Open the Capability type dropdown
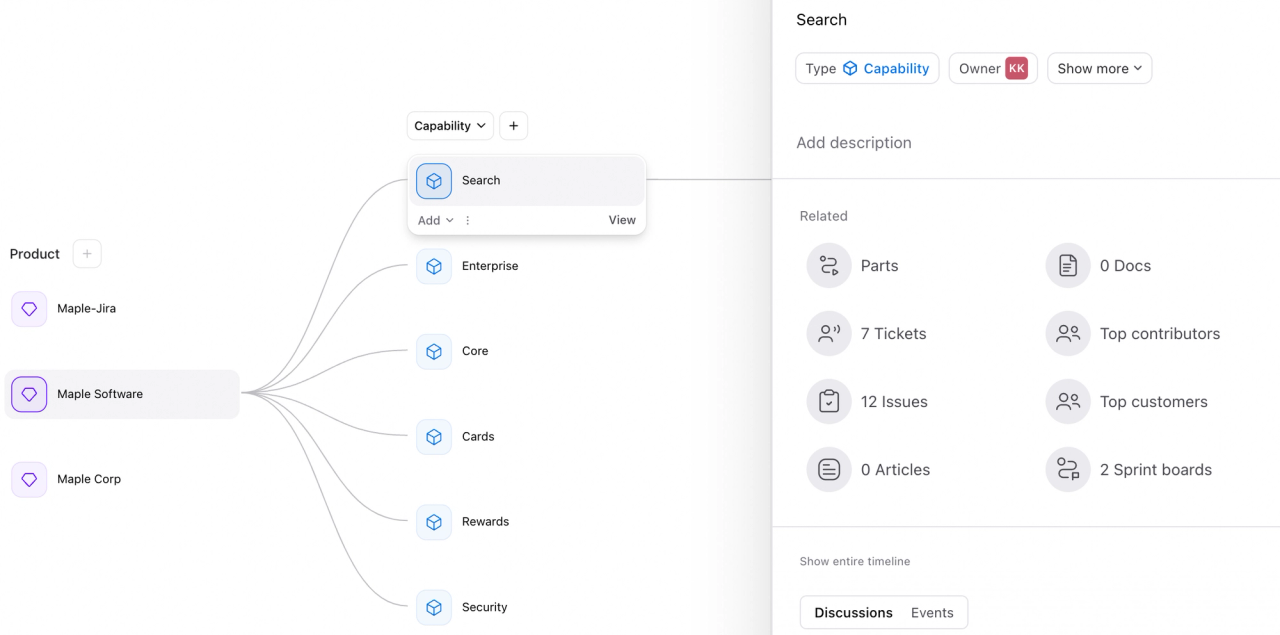 coord(450,125)
